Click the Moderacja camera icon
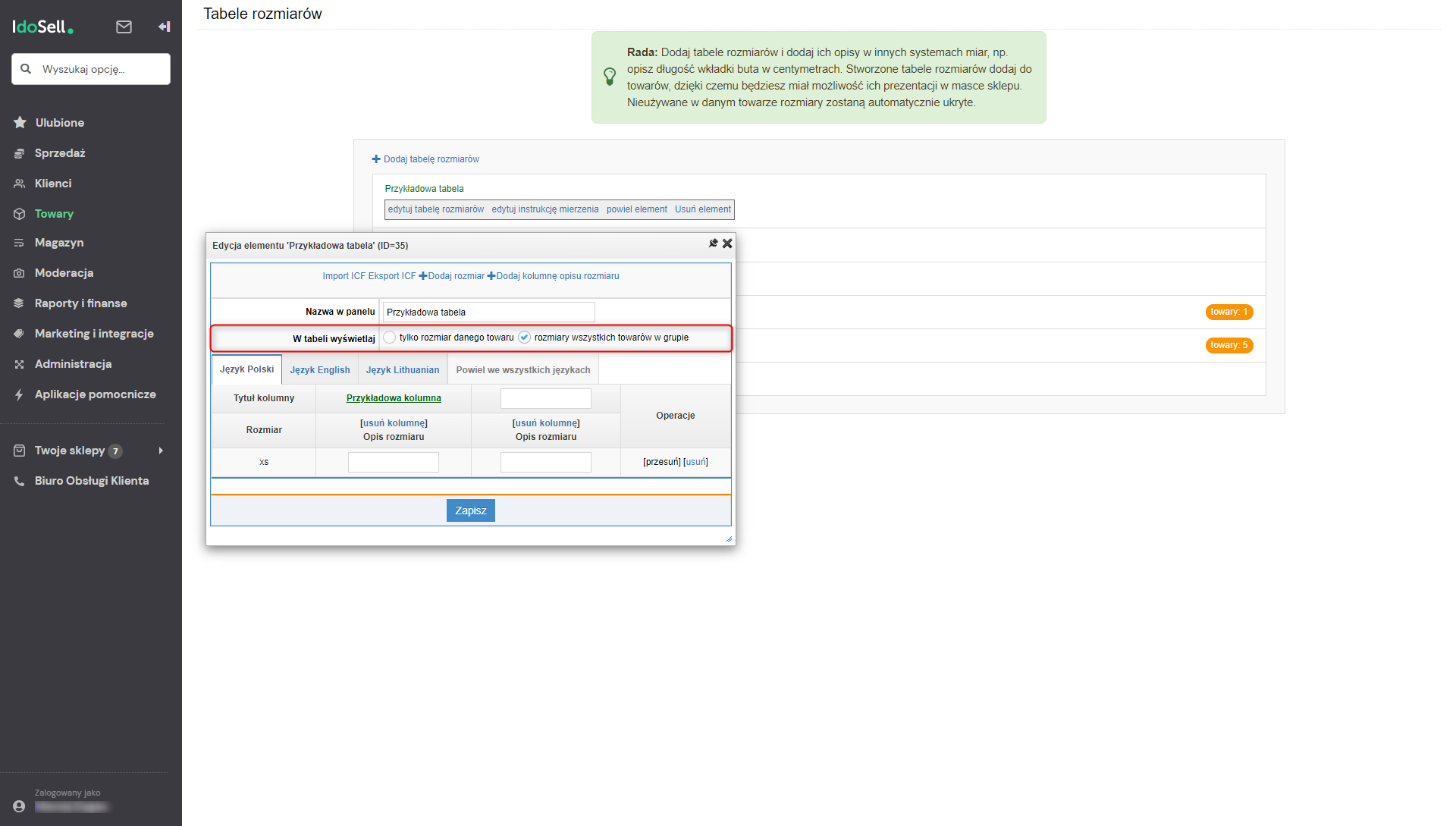The height and width of the screenshot is (826, 1456). coord(20,273)
